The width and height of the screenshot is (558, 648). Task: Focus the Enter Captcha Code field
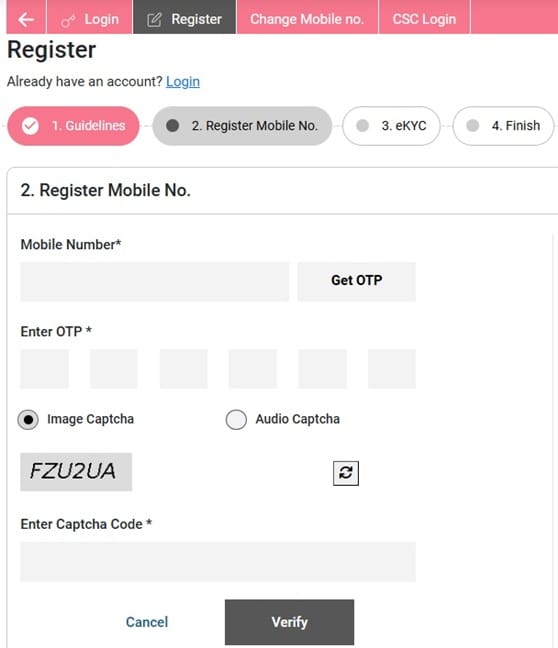pos(218,562)
